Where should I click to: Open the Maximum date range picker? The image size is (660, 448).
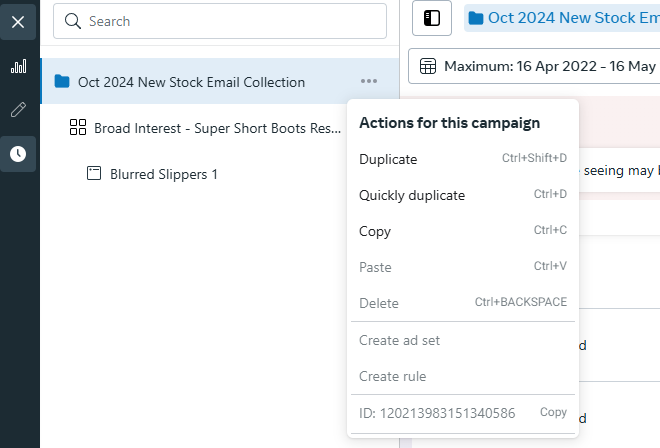click(534, 66)
